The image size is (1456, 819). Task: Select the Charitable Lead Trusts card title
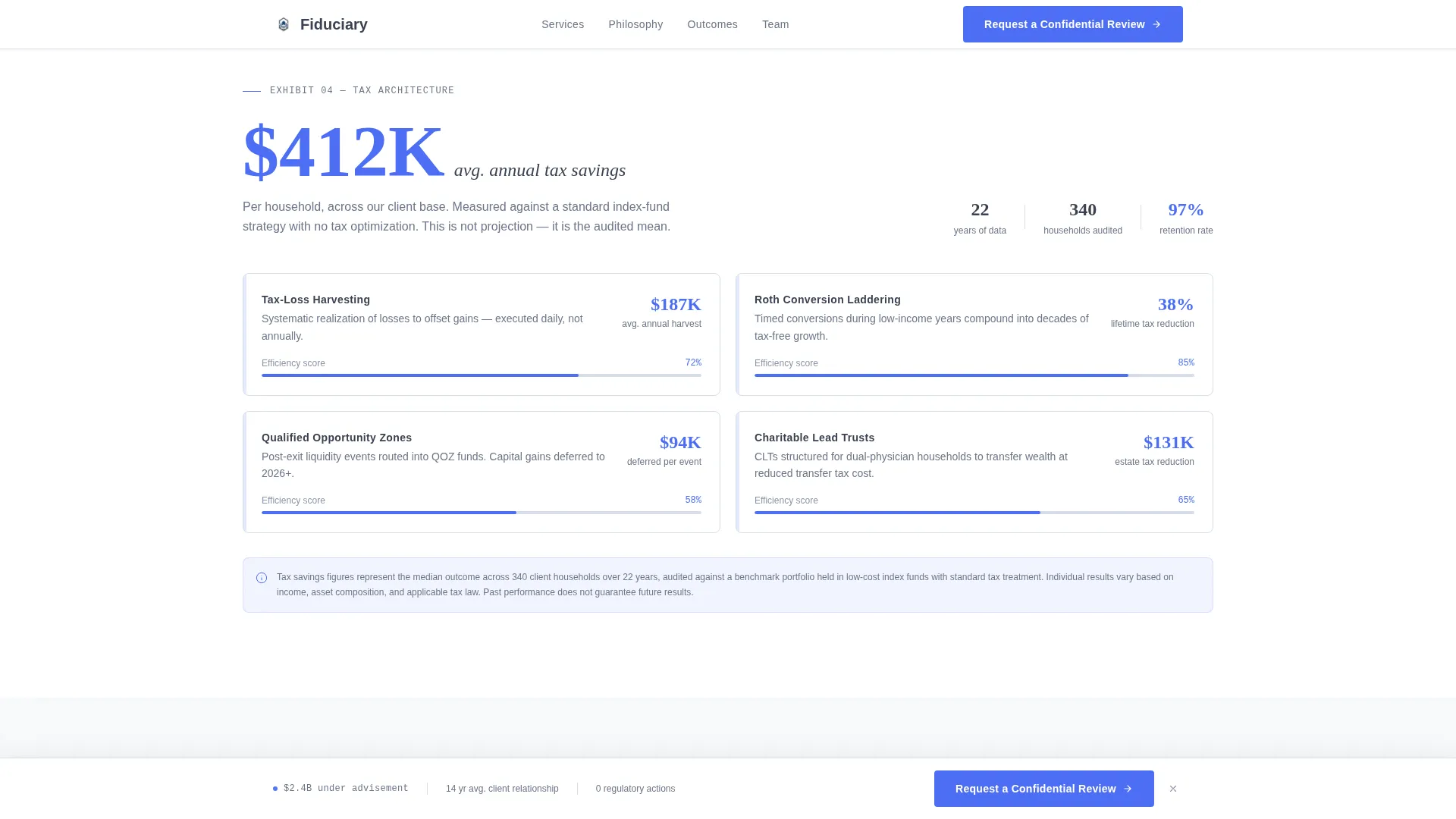(x=814, y=438)
